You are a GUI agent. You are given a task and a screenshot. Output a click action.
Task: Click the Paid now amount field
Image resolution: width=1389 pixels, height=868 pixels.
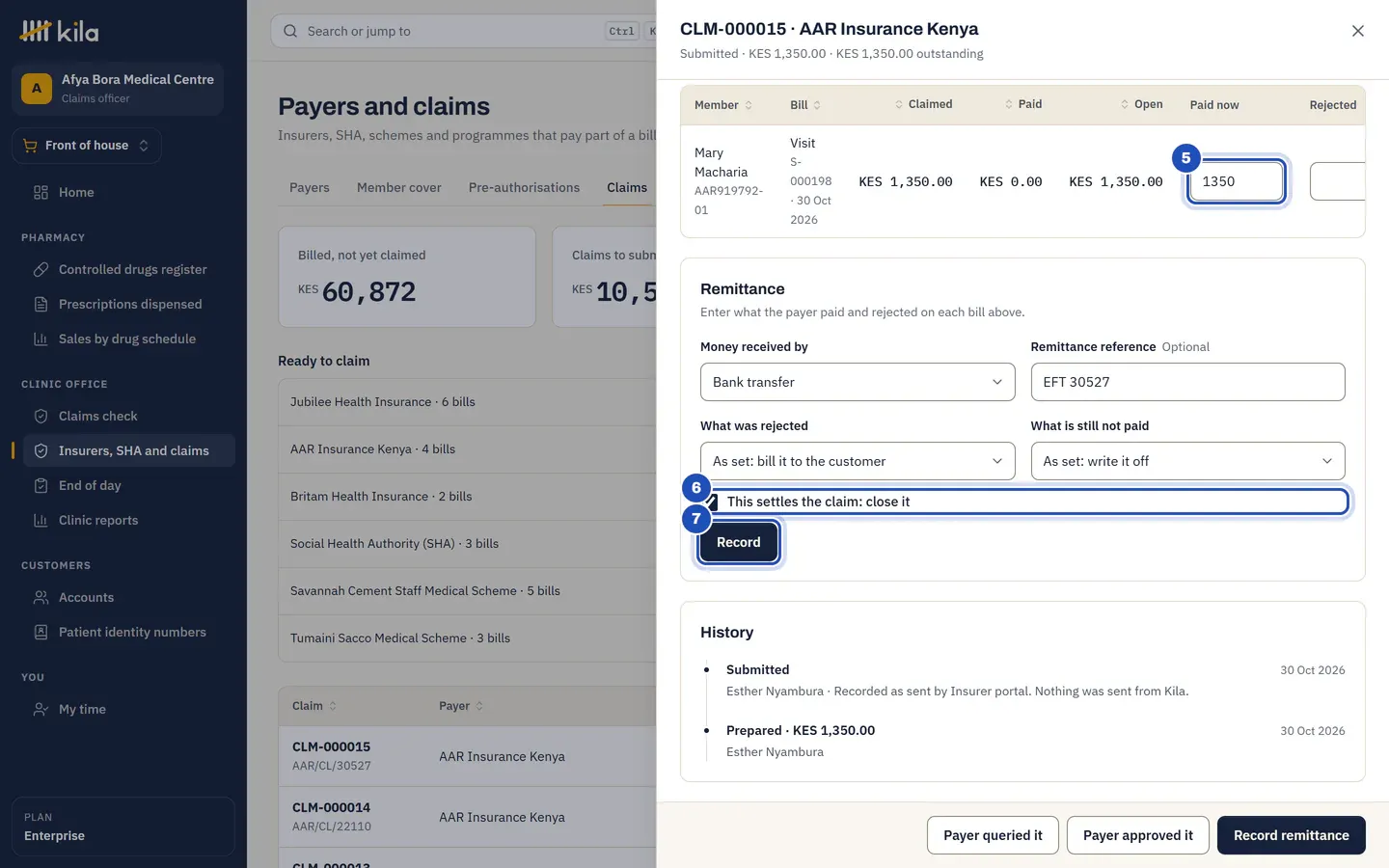(x=1237, y=181)
